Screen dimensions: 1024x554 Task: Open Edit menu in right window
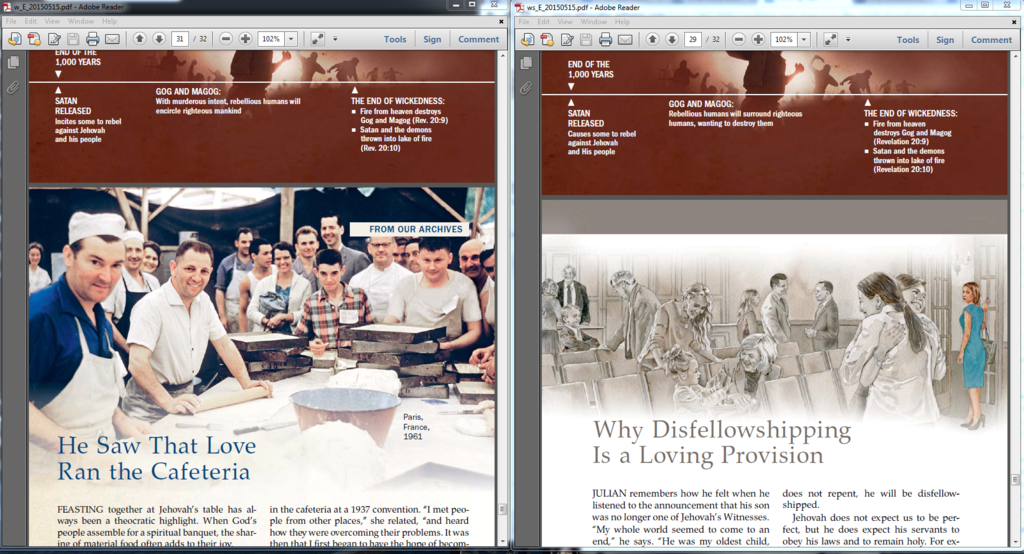click(543, 22)
